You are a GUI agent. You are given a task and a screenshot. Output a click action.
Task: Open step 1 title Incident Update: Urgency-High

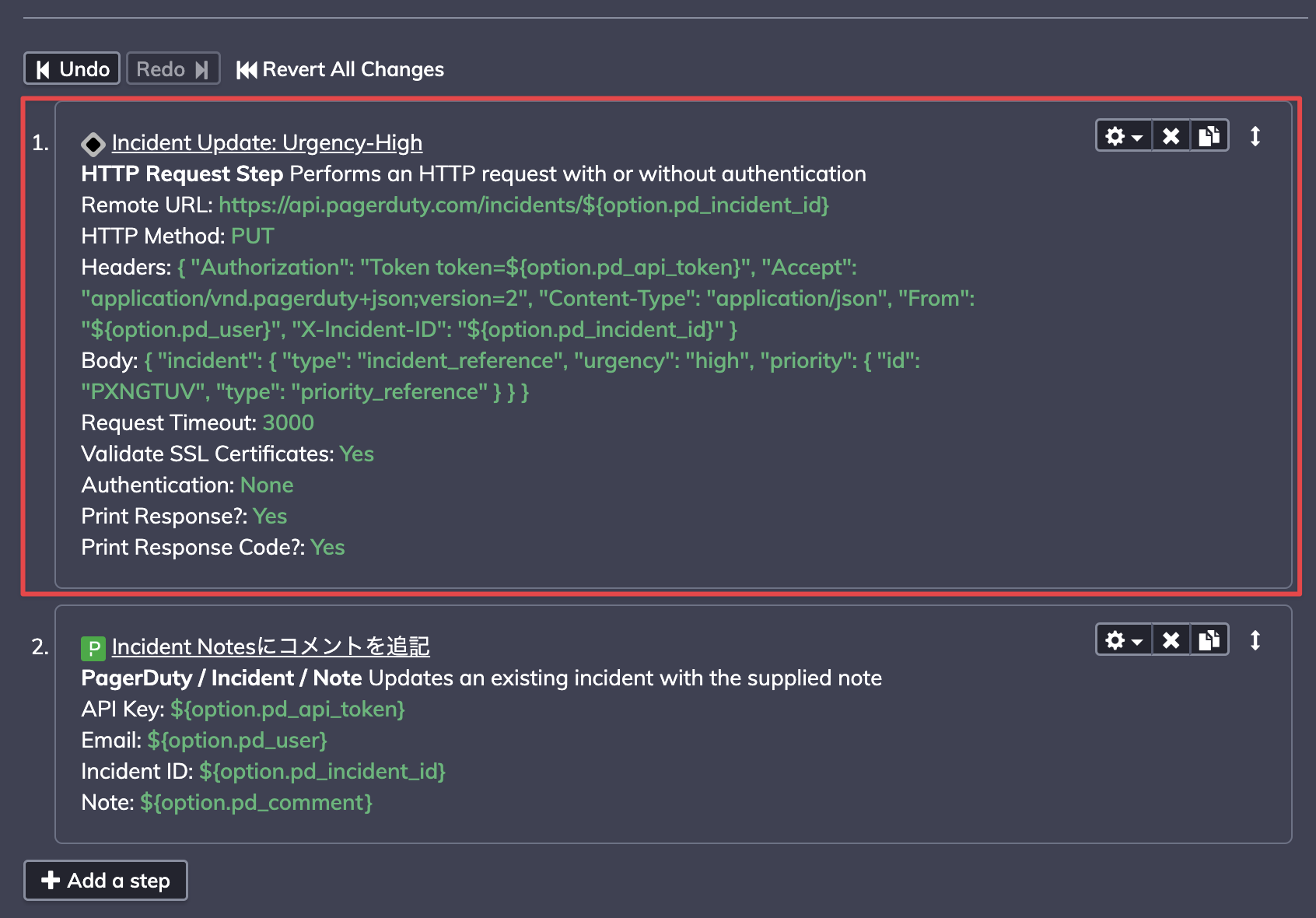pos(267,142)
